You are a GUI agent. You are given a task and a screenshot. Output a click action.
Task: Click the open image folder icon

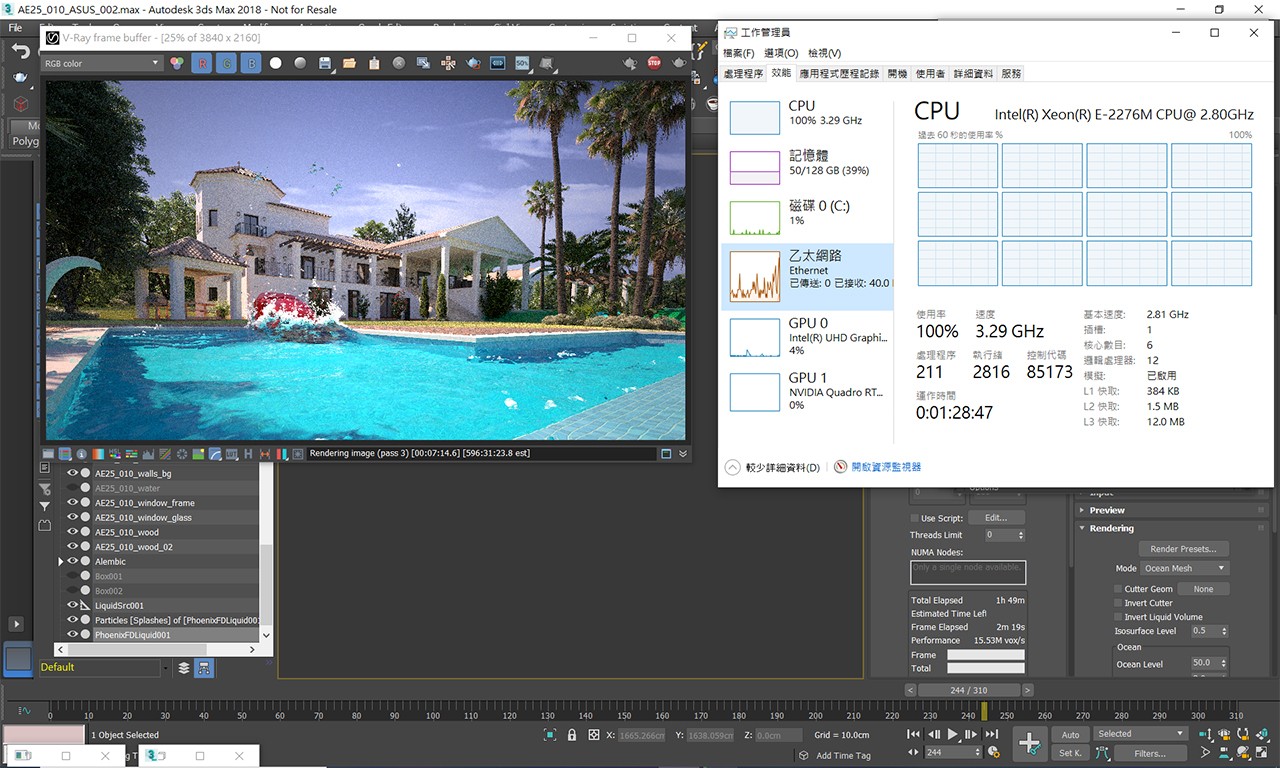tap(349, 63)
